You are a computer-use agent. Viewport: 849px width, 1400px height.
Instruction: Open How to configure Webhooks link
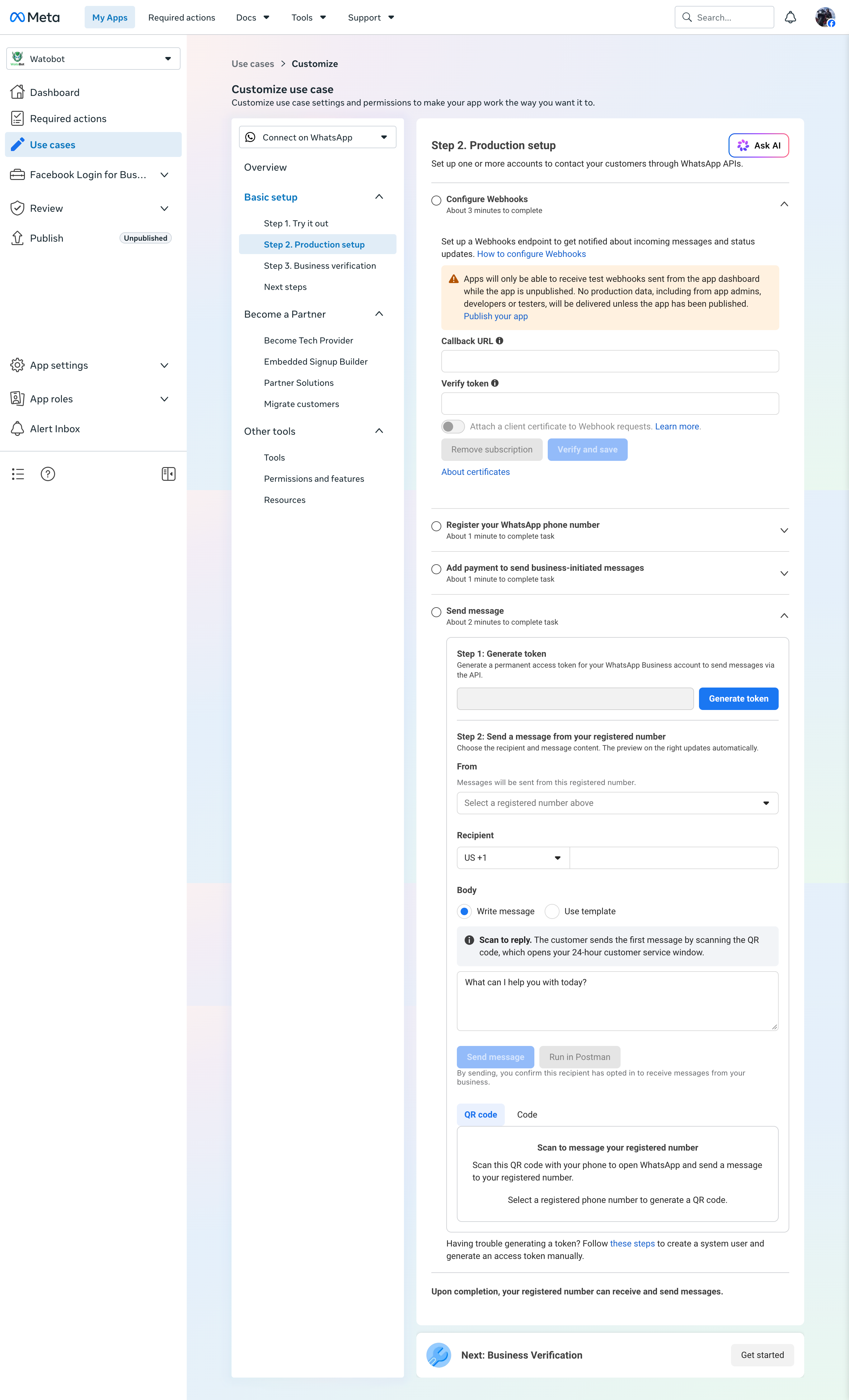pos(531,254)
